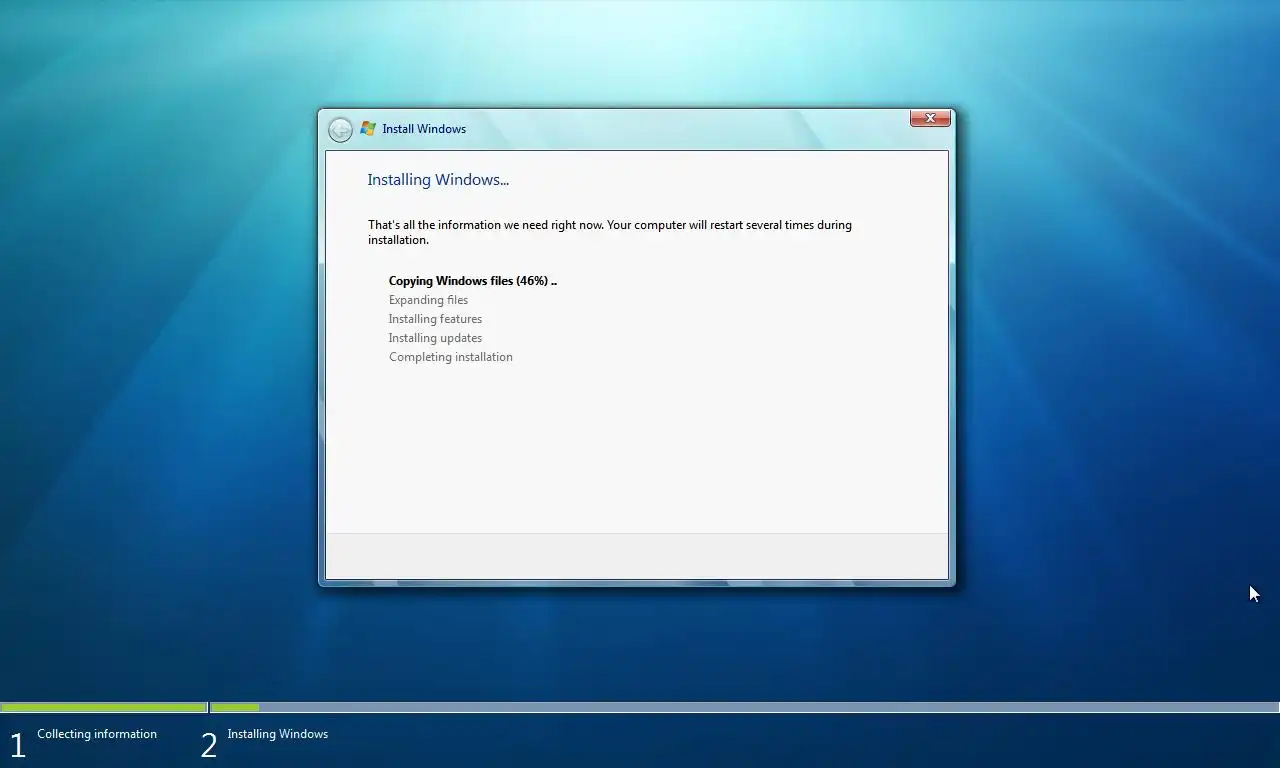Click the restart information paragraph
Screen dimensions: 1280x768
610,232
